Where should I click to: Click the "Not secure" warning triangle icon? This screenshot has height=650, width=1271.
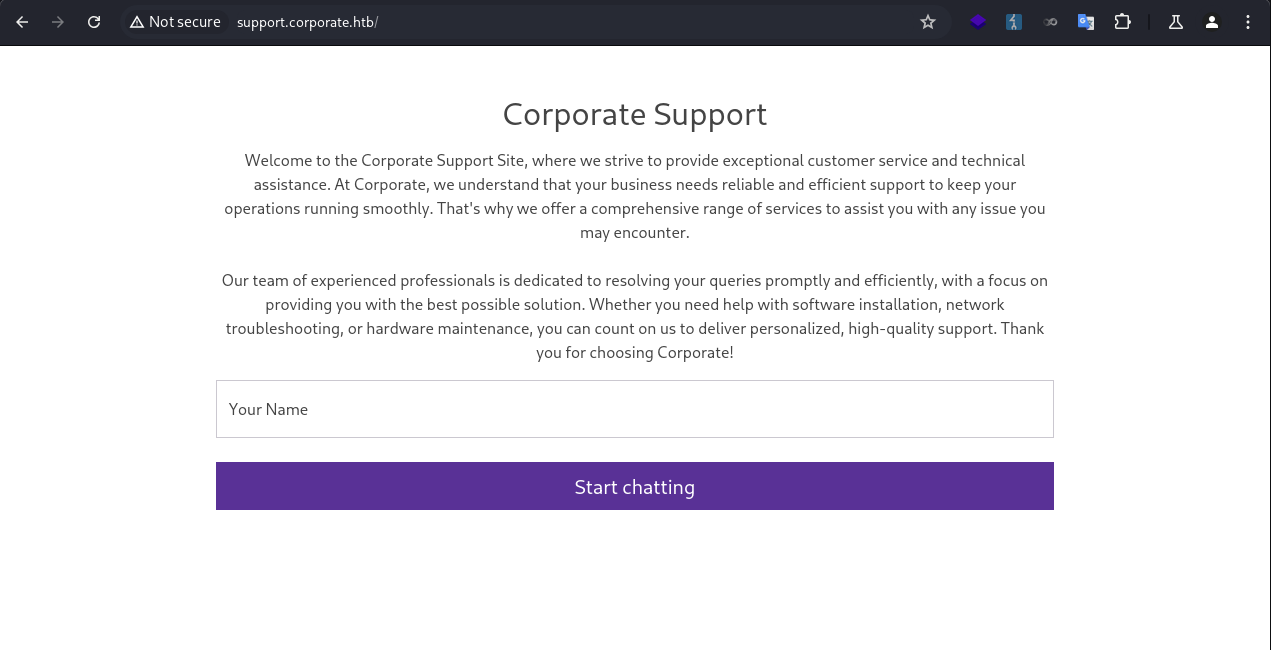[x=137, y=22]
